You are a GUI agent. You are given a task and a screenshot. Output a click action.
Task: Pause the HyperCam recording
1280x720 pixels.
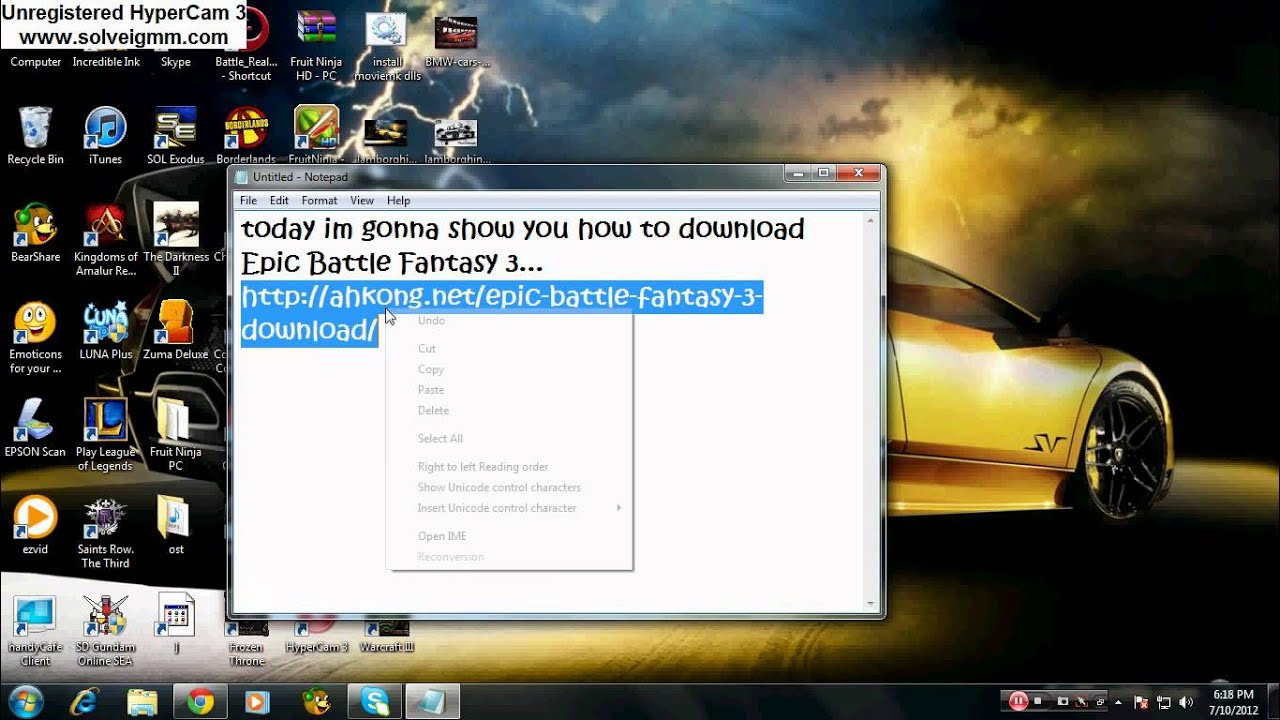[1019, 701]
